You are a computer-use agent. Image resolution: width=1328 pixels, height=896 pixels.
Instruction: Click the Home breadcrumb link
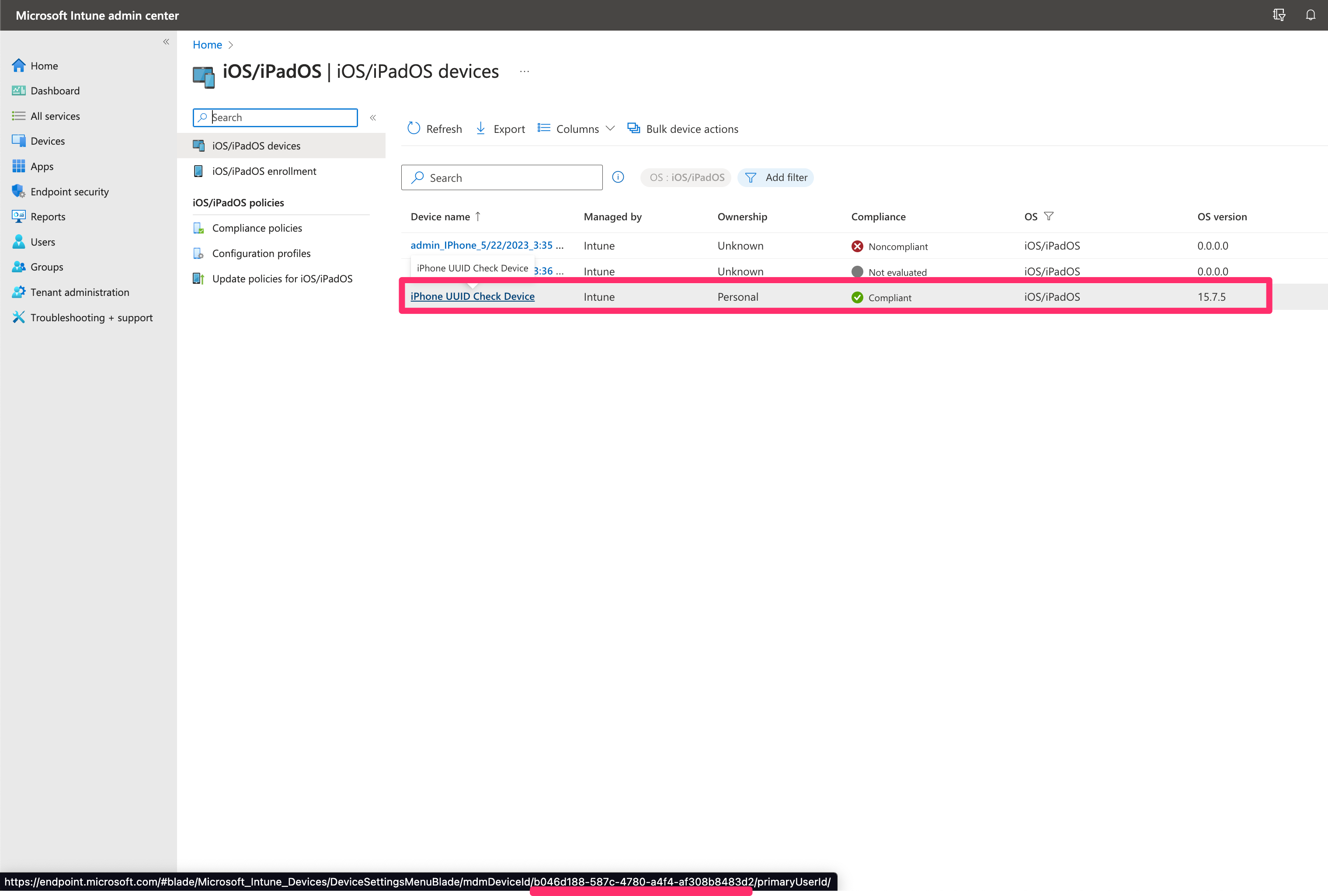(x=207, y=45)
